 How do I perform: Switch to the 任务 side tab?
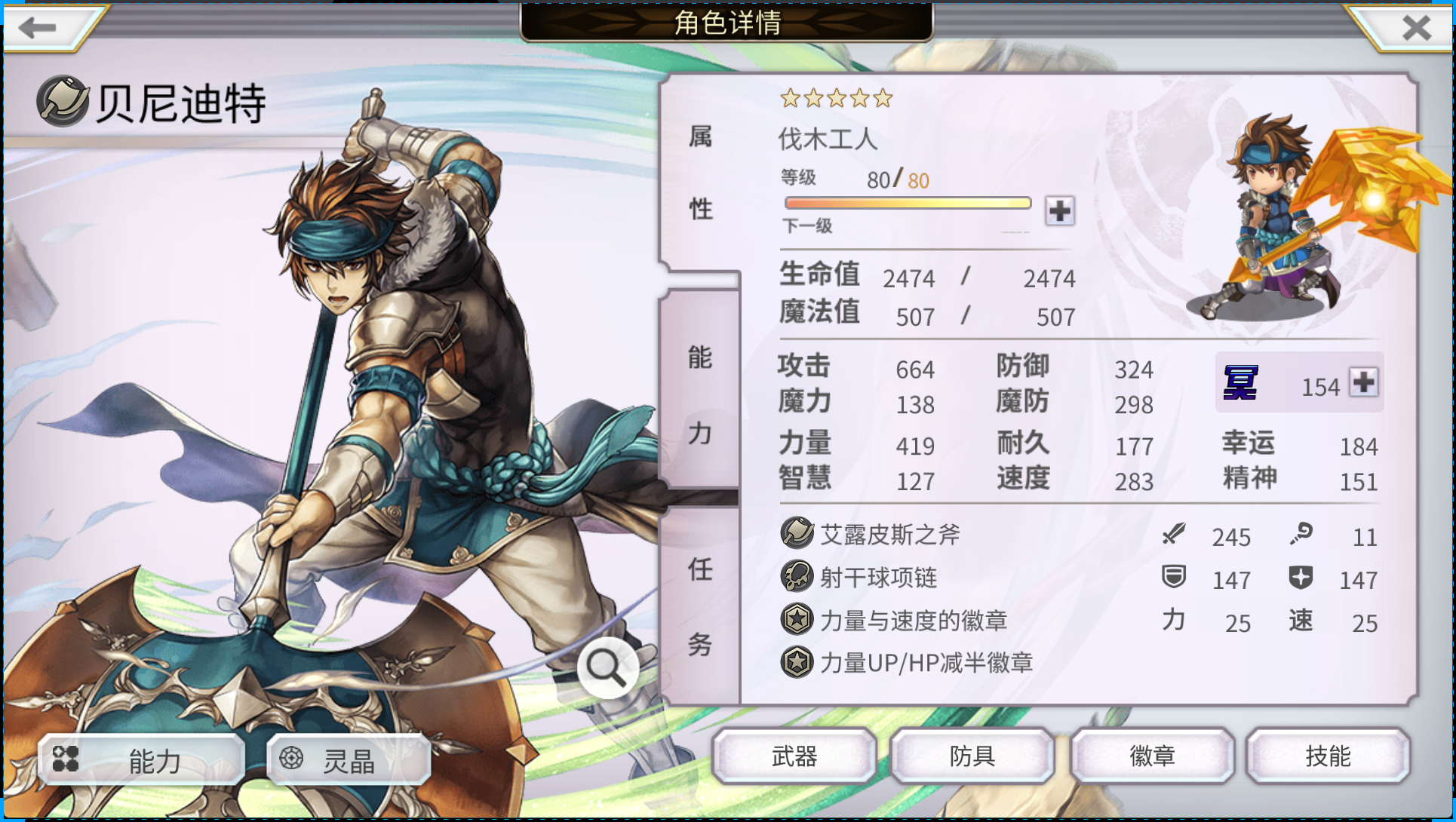click(700, 606)
